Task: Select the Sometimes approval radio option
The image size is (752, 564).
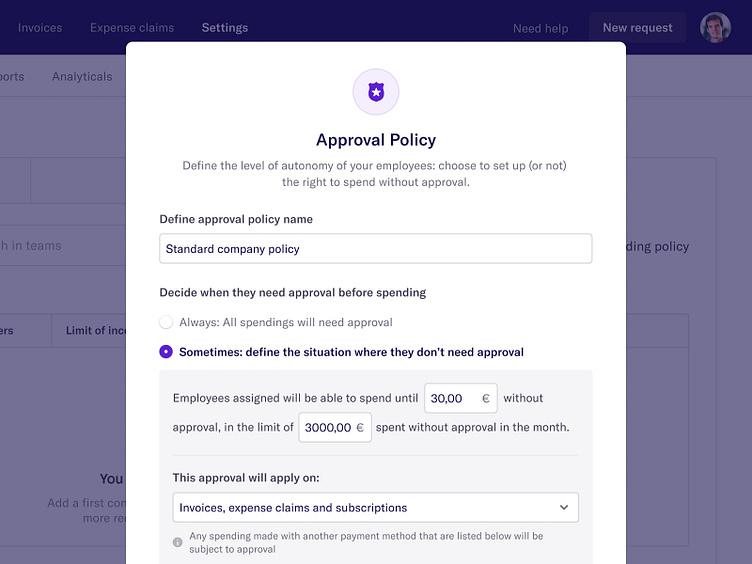Action: tap(166, 352)
